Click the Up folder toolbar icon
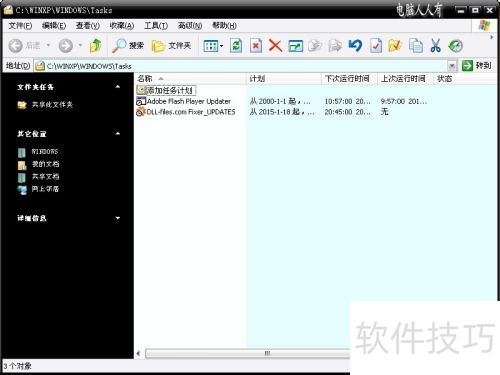 click(x=96, y=46)
